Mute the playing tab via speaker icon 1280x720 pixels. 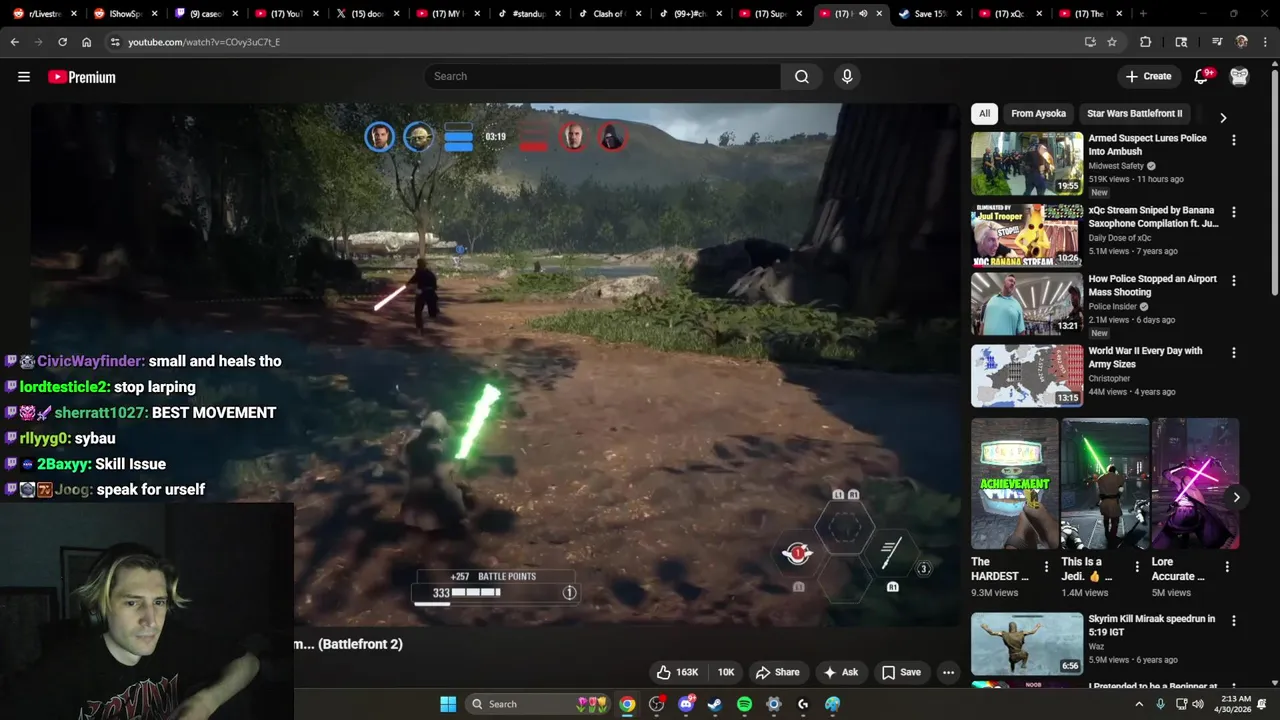tap(863, 14)
